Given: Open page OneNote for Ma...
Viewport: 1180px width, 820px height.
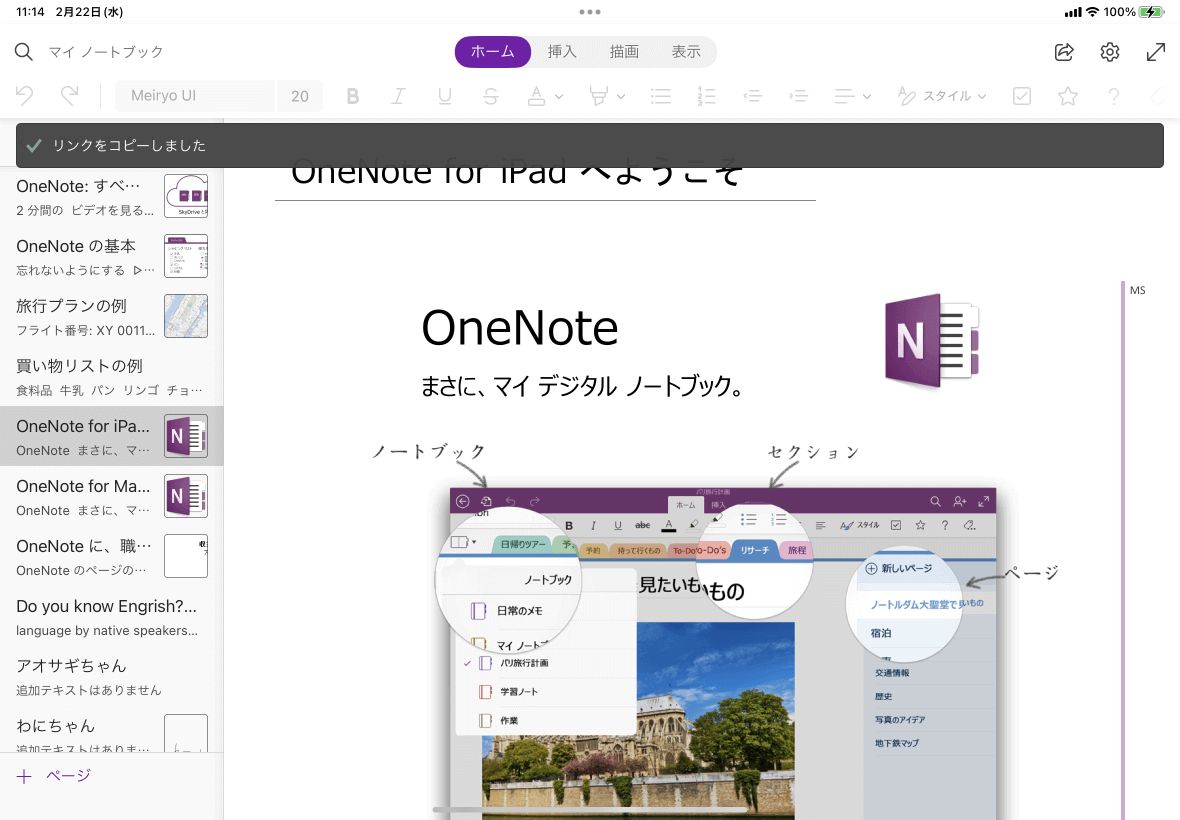Looking at the screenshot, I should tap(111, 497).
